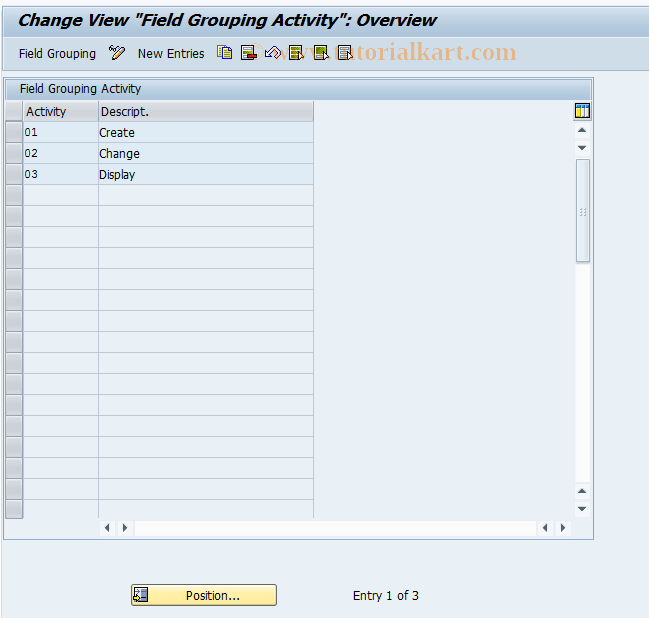Click the top scroll up arrow of the vertical scrollbar
Image resolution: width=649 pixels, height=618 pixels.
pyautogui.click(x=582, y=130)
